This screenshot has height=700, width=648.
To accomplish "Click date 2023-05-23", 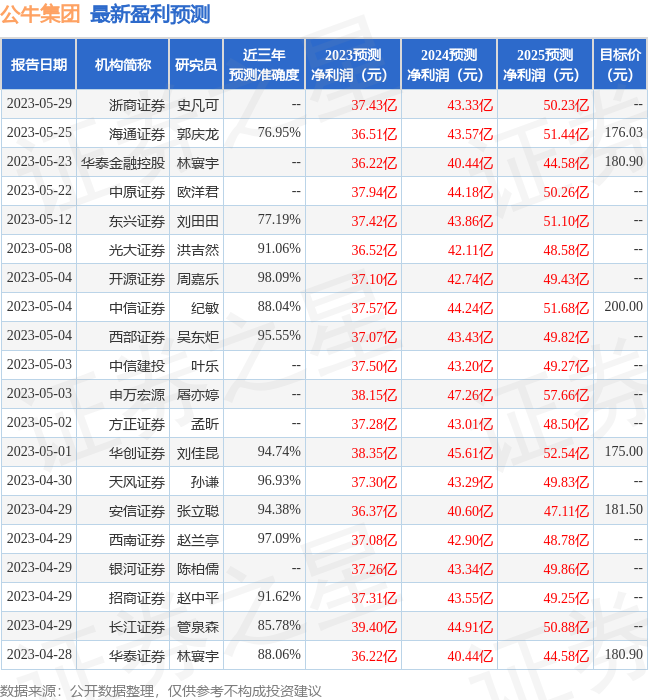I will (x=39, y=162).
